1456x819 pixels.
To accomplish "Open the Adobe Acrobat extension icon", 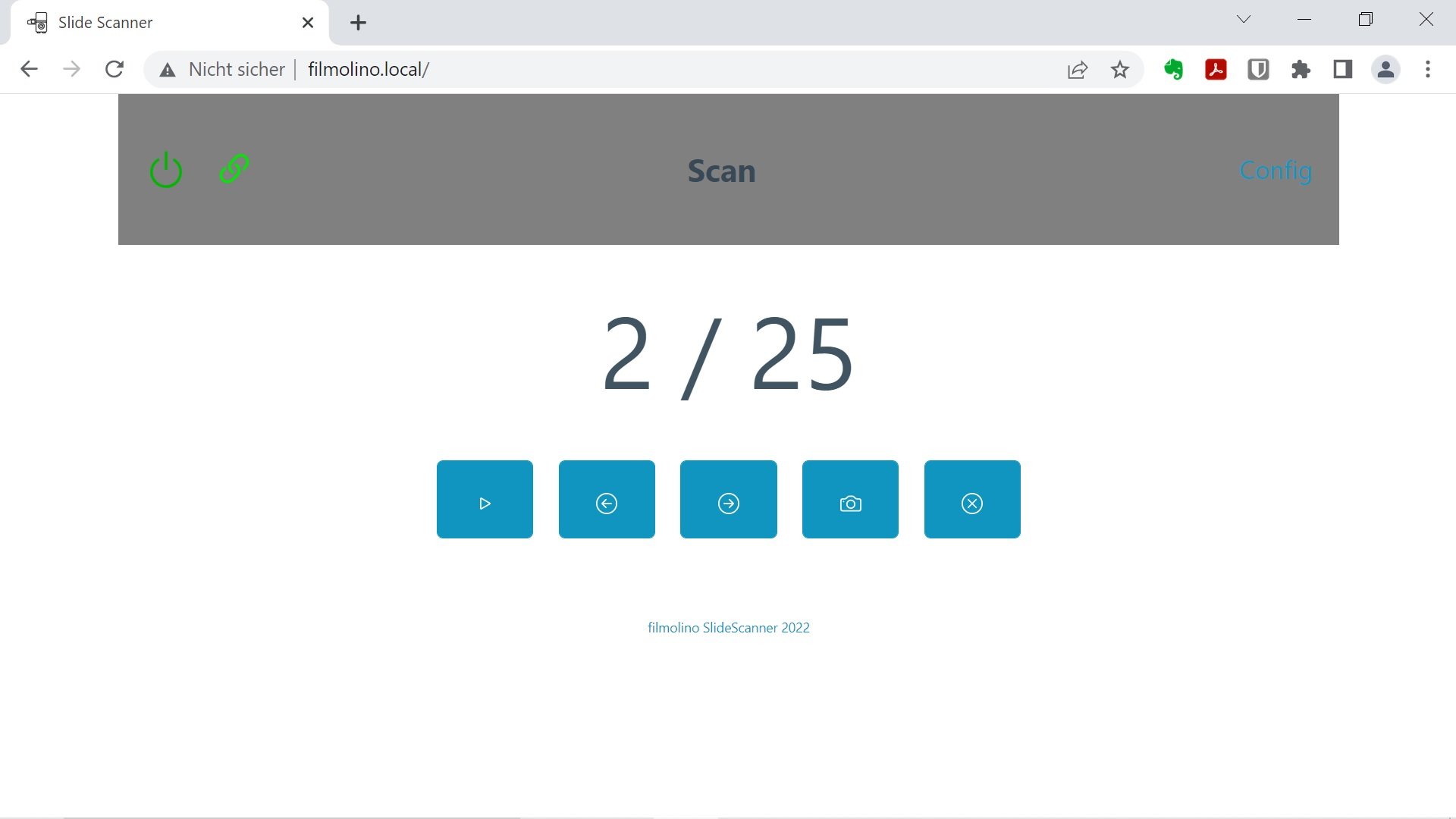I will coord(1216,70).
